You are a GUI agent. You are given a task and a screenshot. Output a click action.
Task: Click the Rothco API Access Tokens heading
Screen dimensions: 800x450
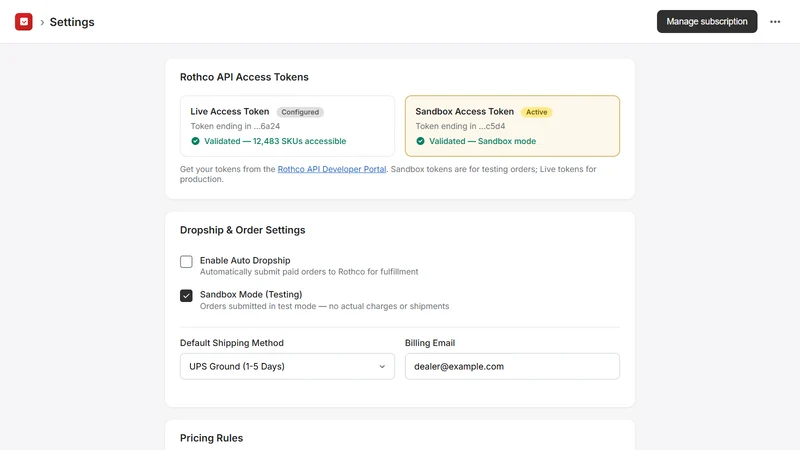(244, 77)
